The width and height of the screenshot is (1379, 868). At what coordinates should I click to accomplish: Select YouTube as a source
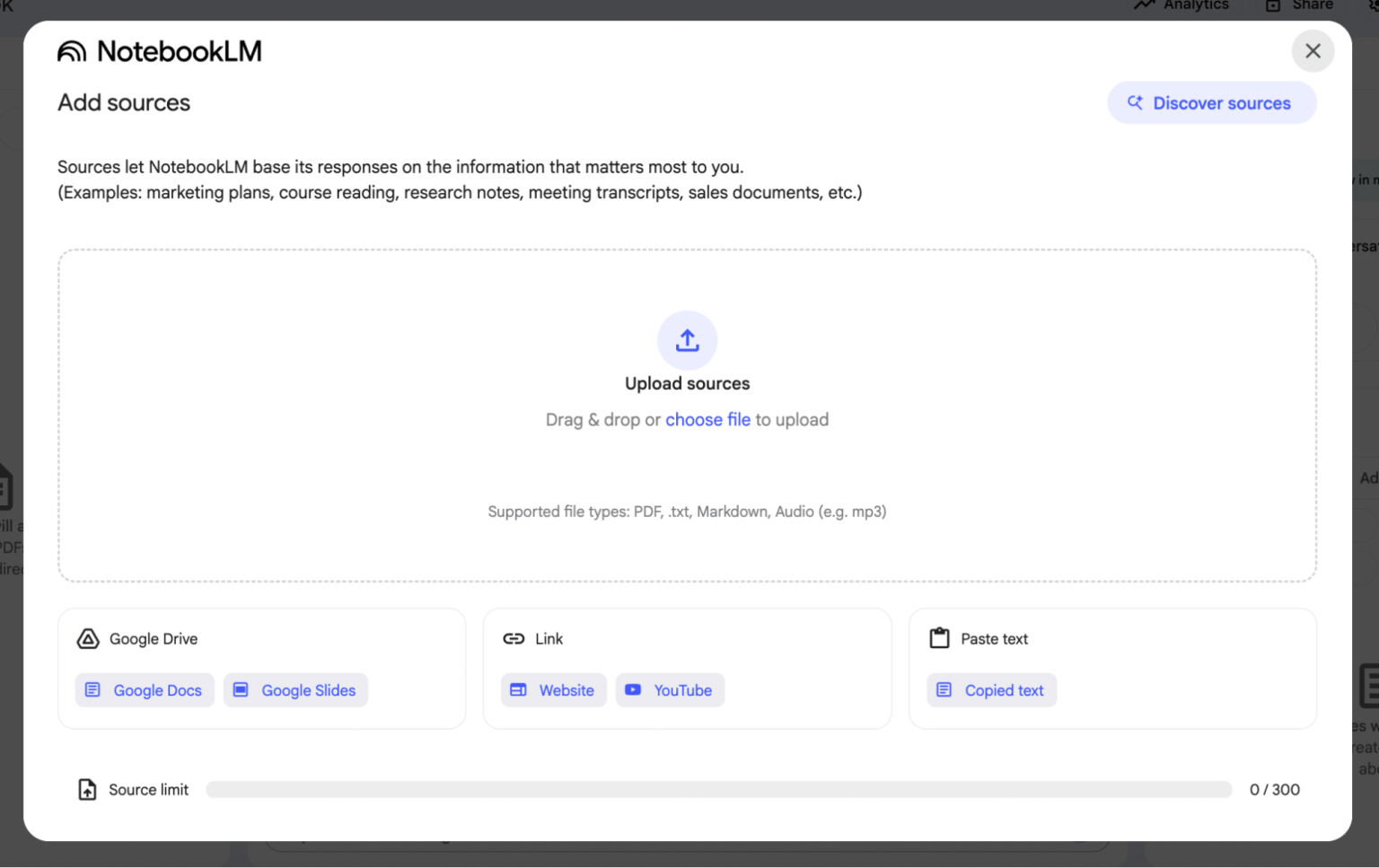(670, 690)
